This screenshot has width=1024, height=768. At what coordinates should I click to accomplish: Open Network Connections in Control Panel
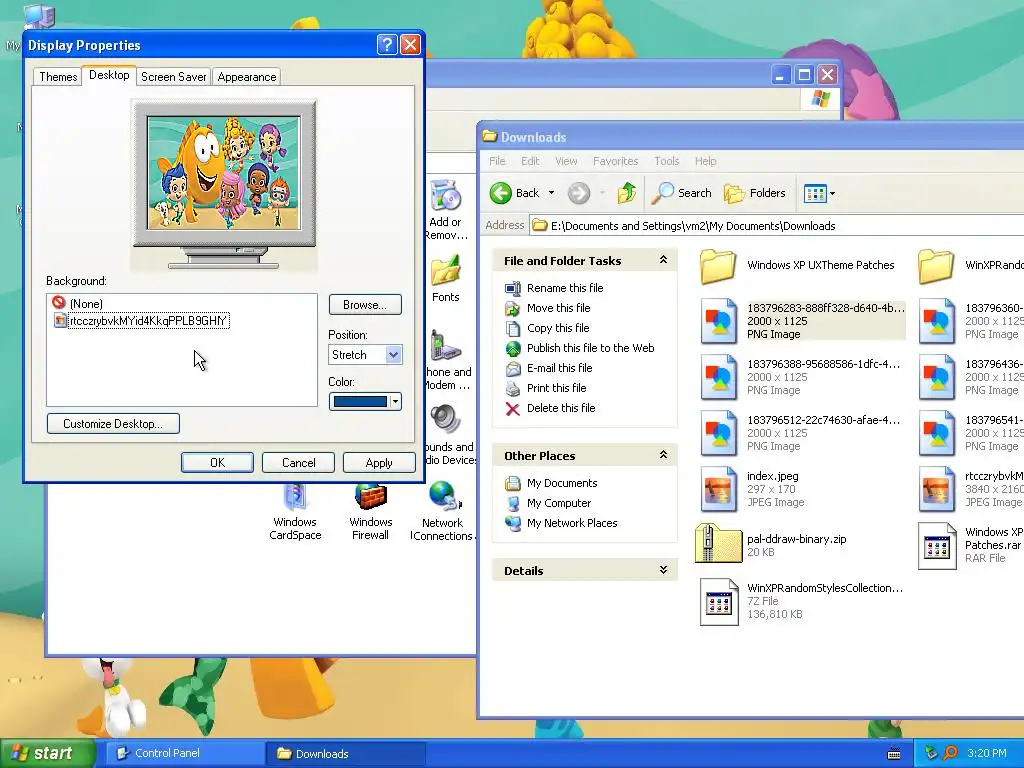point(442,513)
